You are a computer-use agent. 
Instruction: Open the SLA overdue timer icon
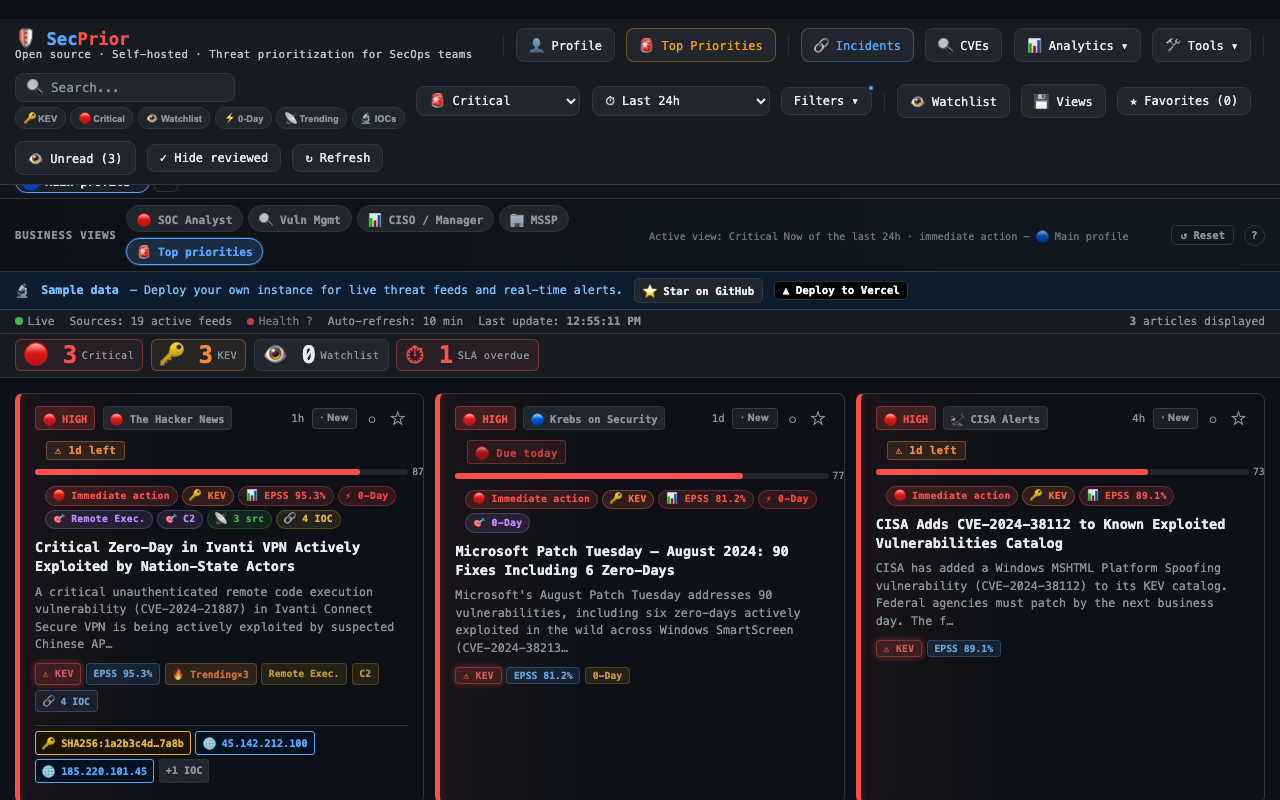click(416, 354)
